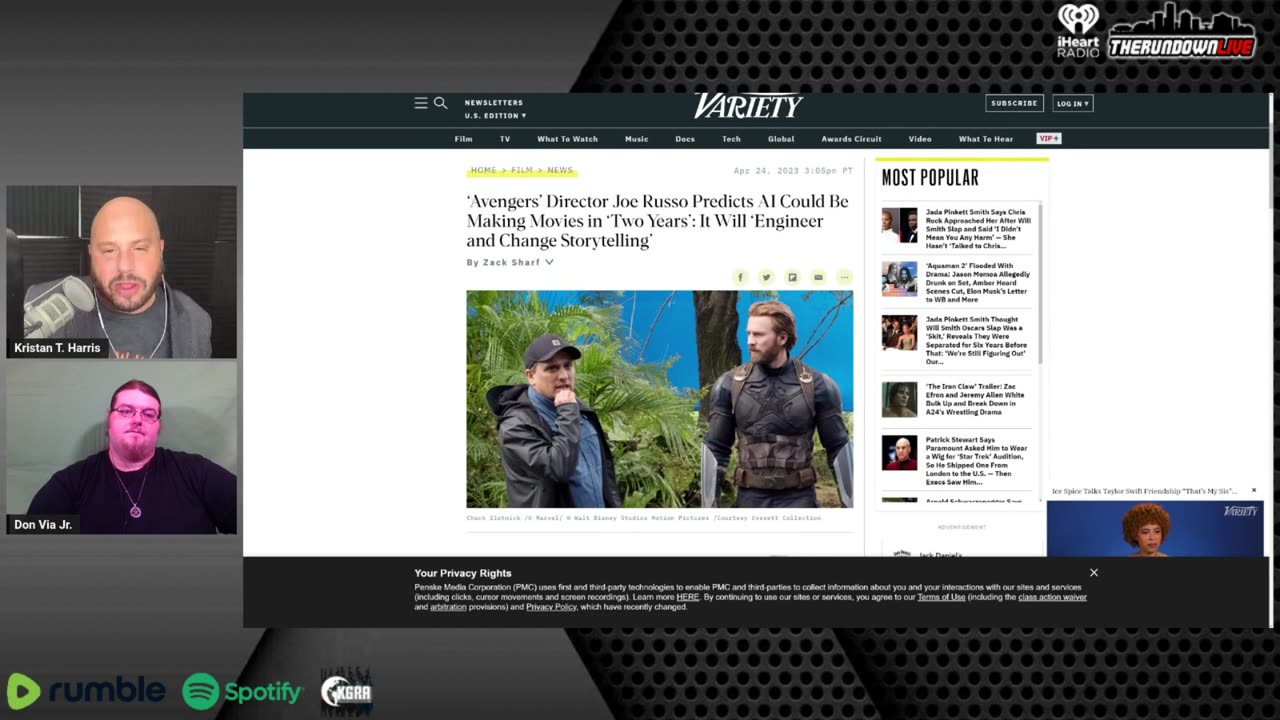Open the arbitration link
This screenshot has width=1280, height=720.
click(x=448, y=607)
